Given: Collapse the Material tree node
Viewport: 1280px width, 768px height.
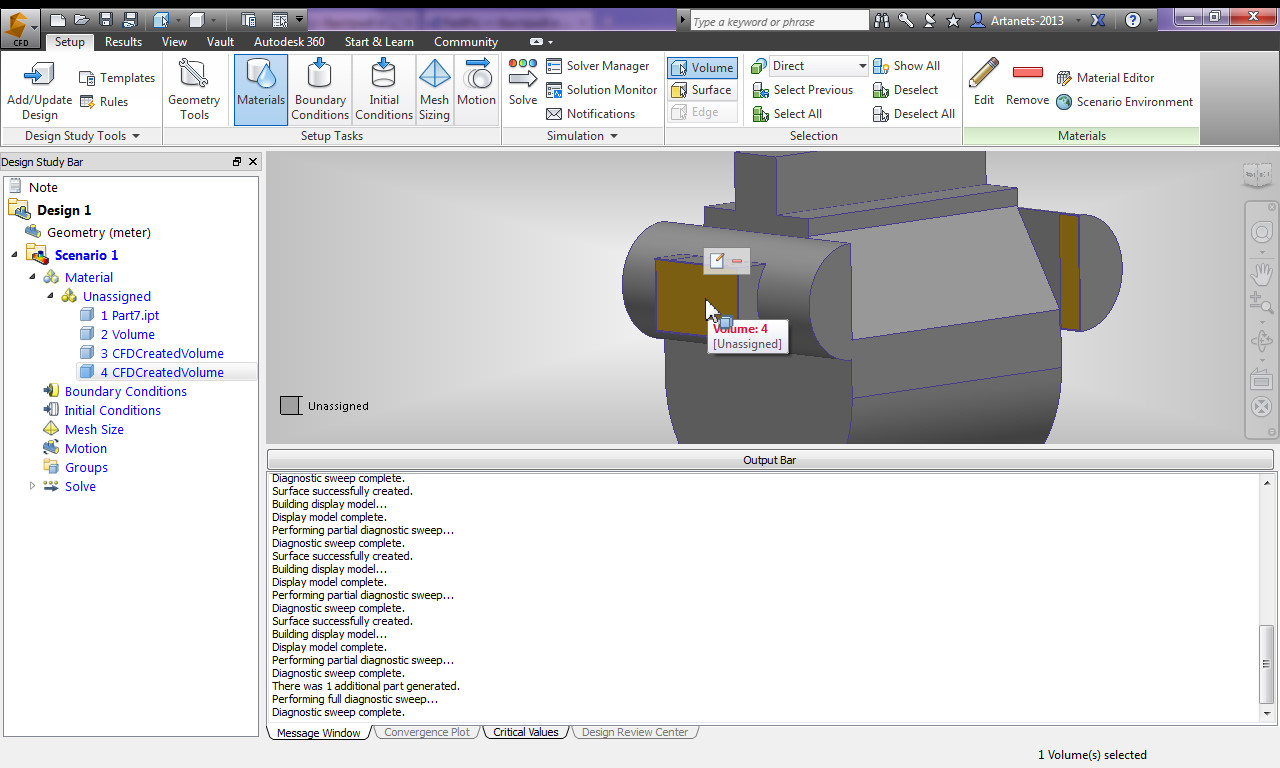Looking at the screenshot, I should [32, 277].
